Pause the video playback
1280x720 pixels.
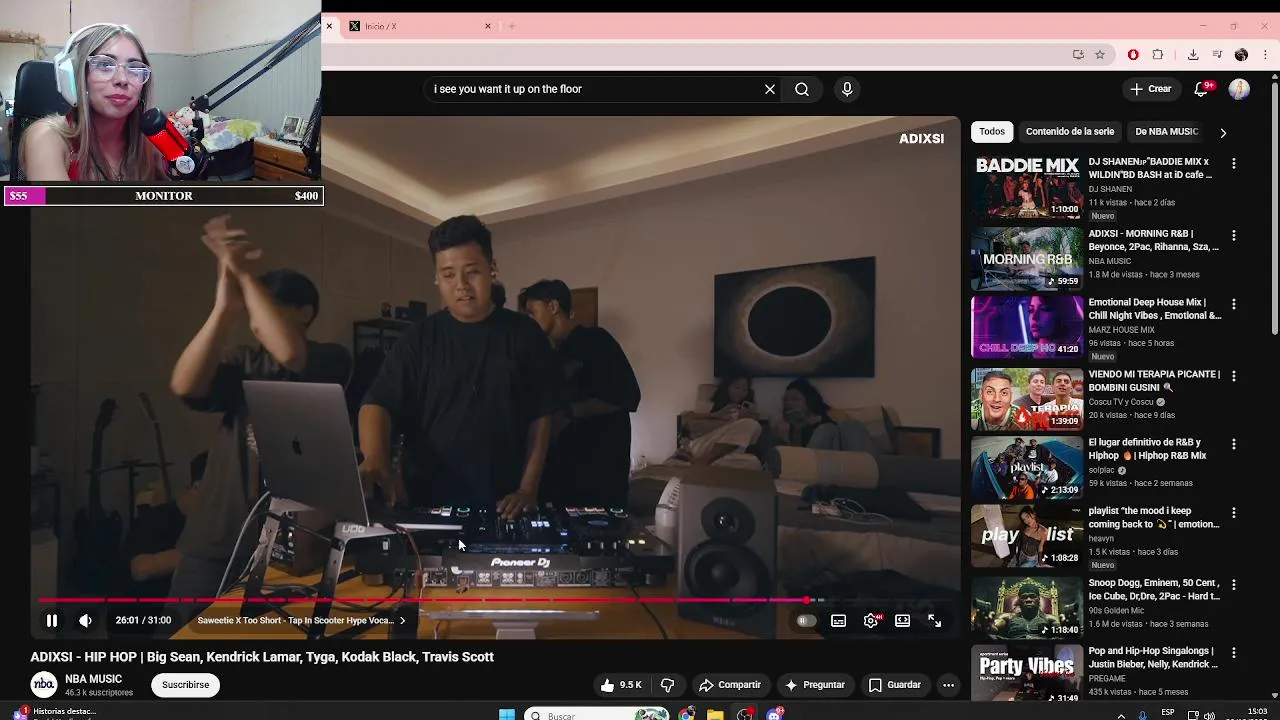[52, 620]
